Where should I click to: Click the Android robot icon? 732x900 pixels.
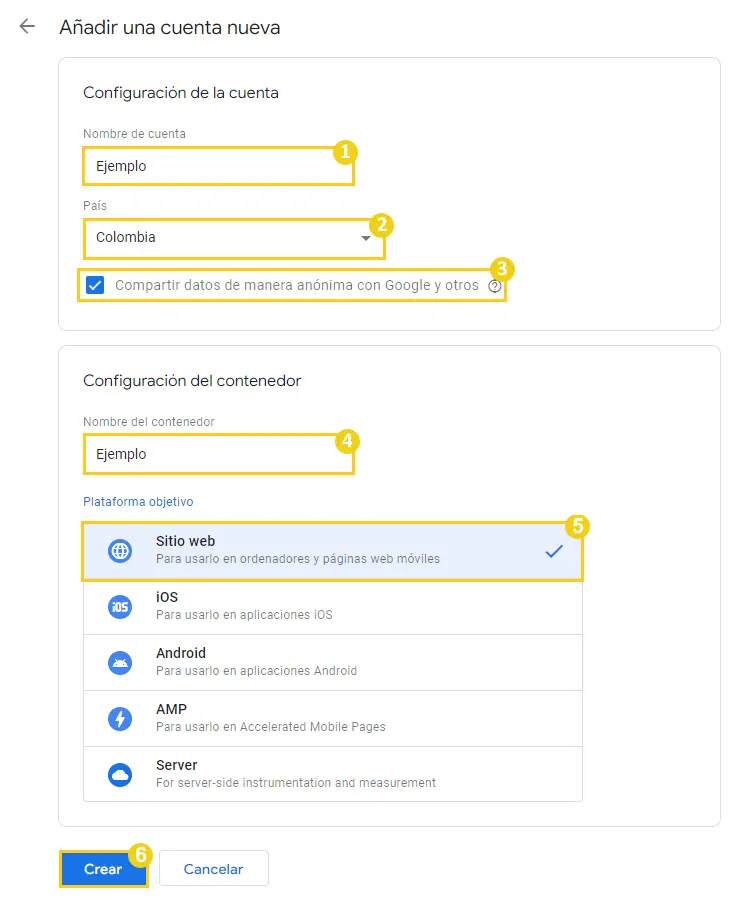(x=120, y=663)
